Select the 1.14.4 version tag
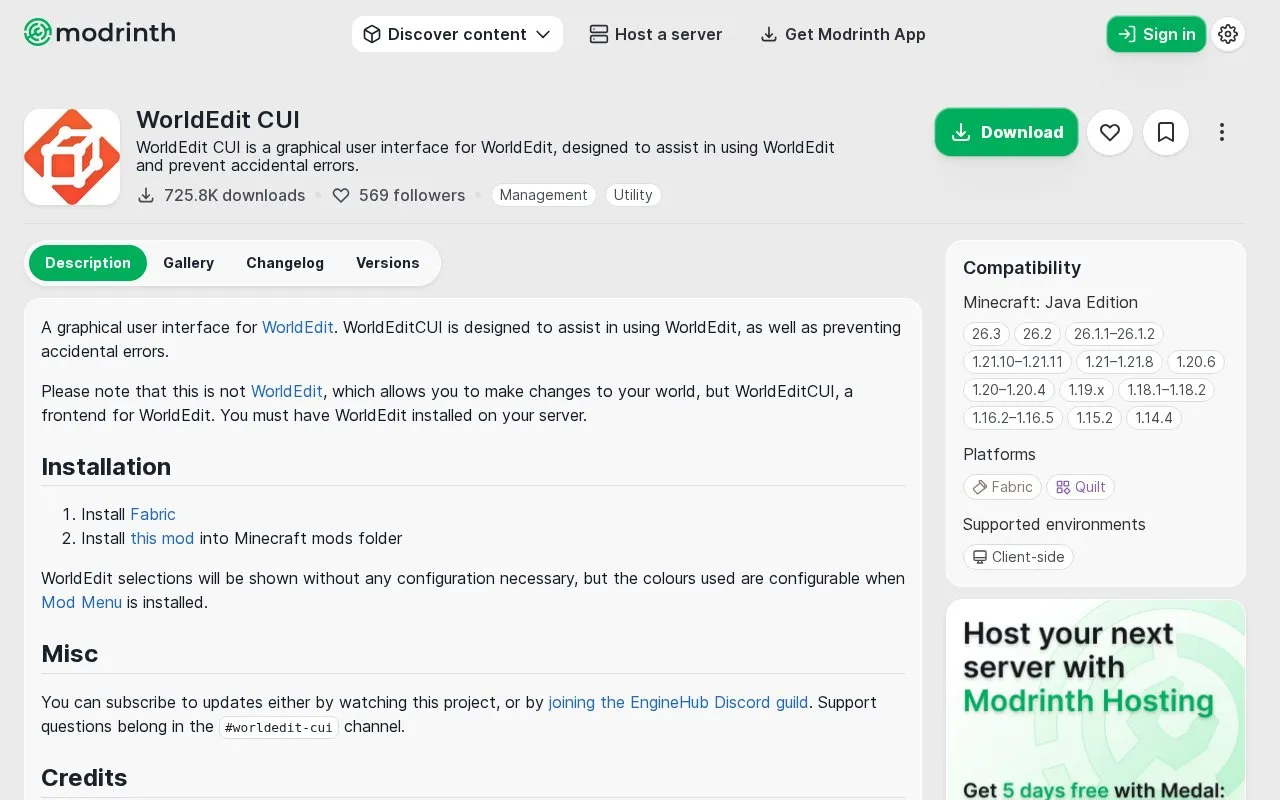 coord(1154,418)
